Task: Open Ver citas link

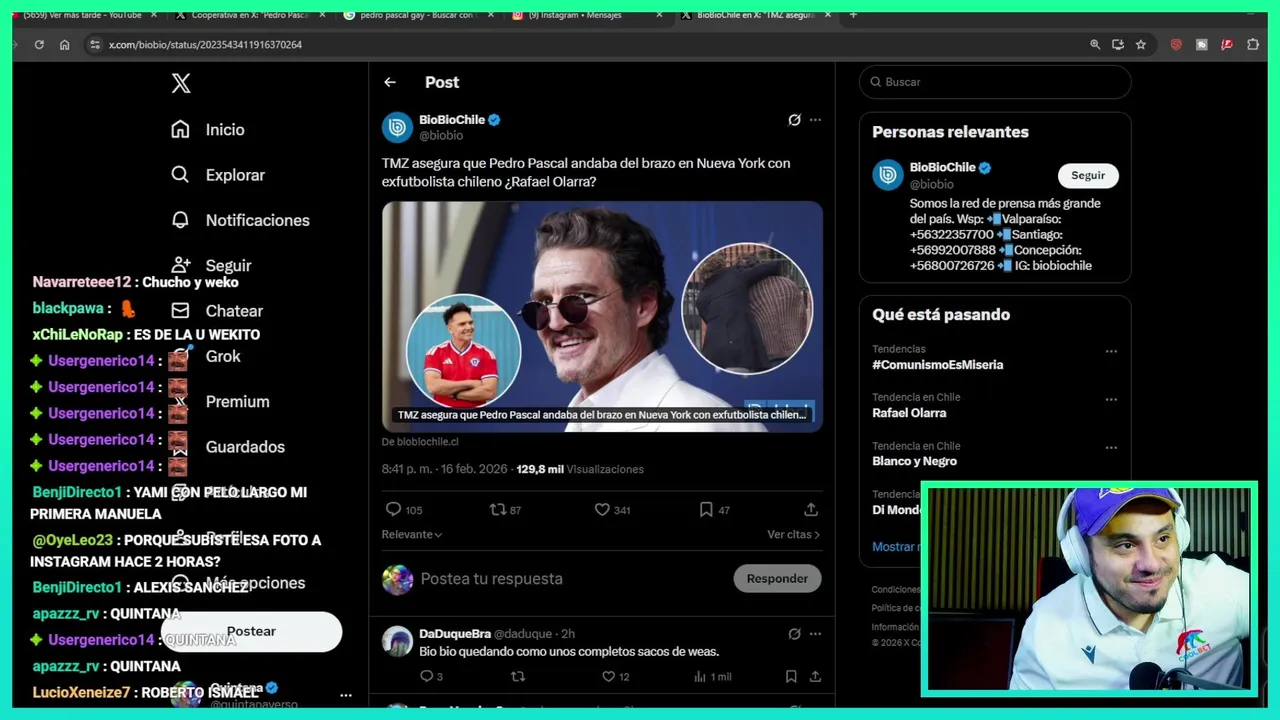Action: (x=793, y=535)
